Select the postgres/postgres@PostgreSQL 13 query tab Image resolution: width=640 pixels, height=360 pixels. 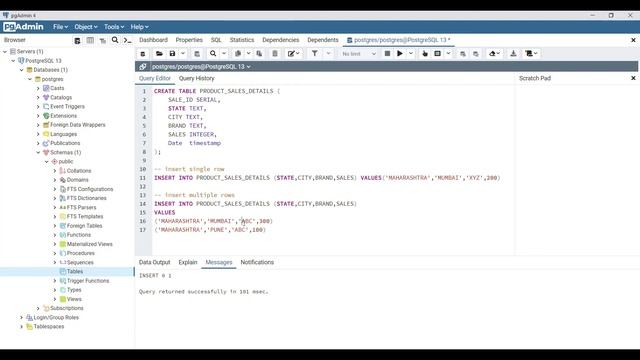[x=399, y=40]
